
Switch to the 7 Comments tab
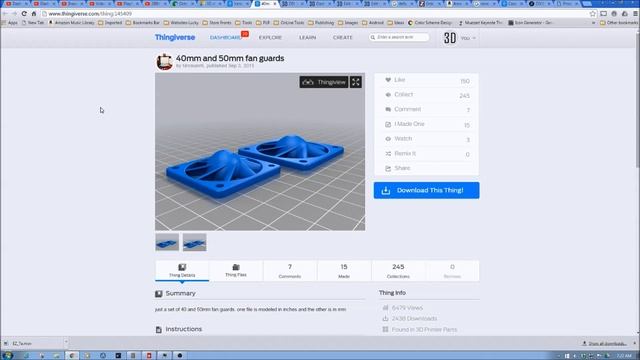tap(290, 271)
